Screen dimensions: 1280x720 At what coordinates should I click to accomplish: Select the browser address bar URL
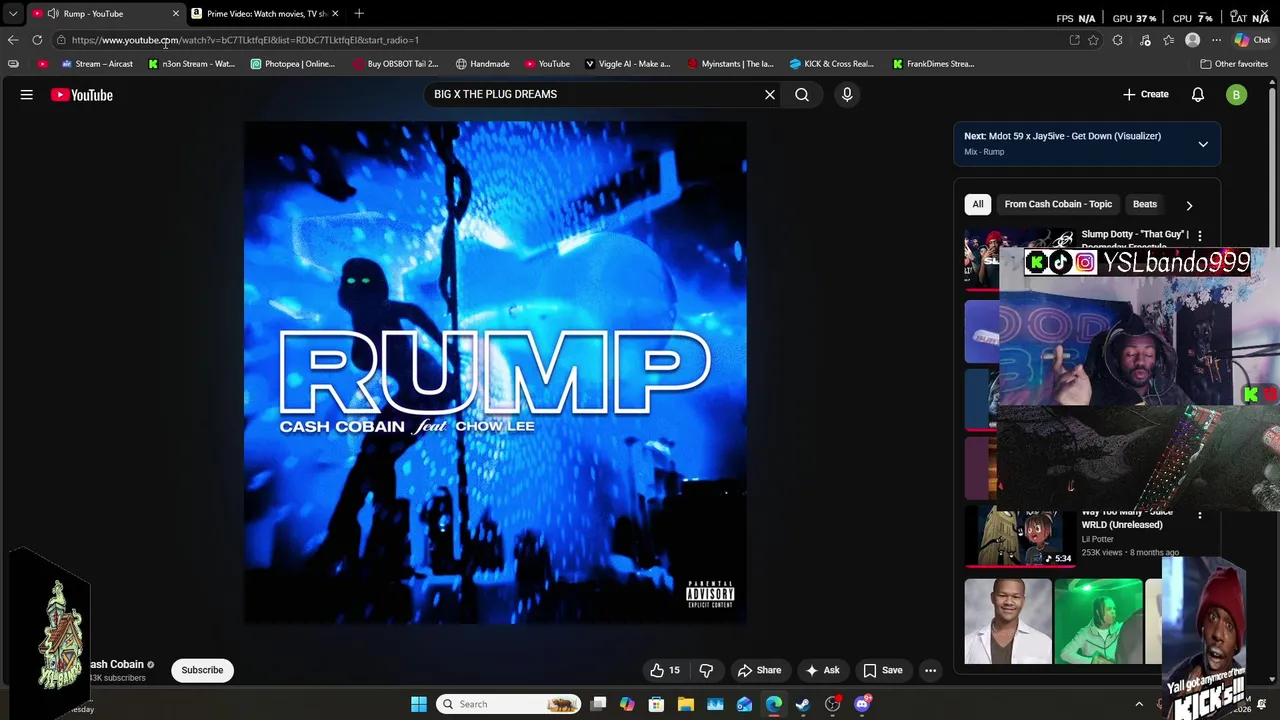(x=245, y=40)
